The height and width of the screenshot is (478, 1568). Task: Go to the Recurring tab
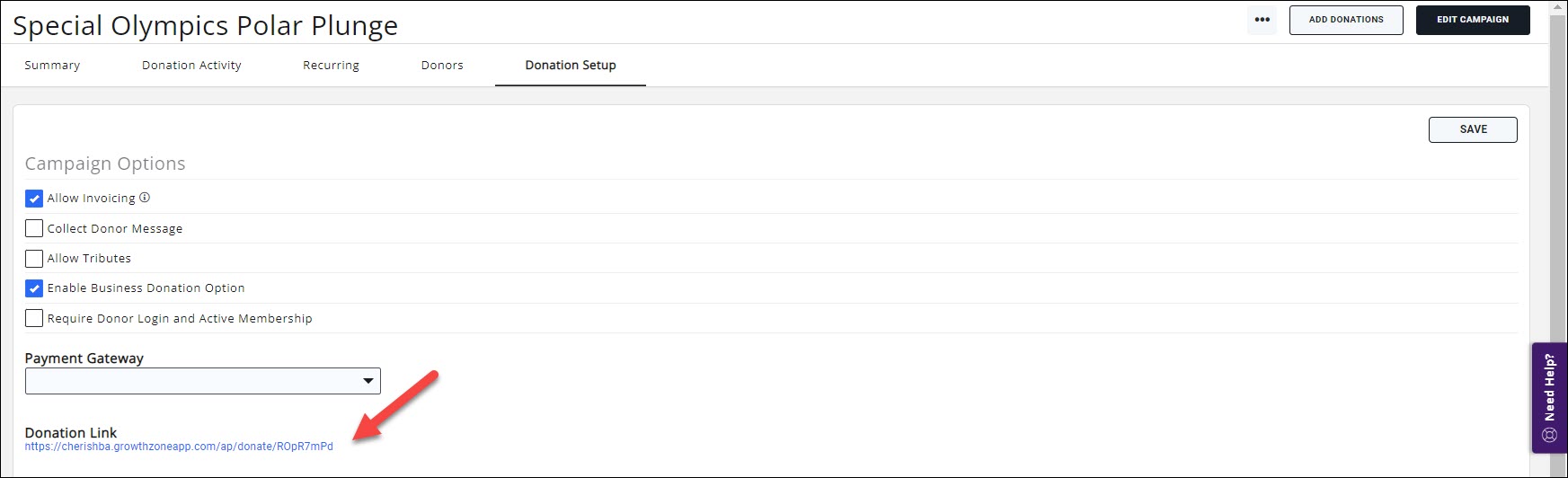click(331, 66)
